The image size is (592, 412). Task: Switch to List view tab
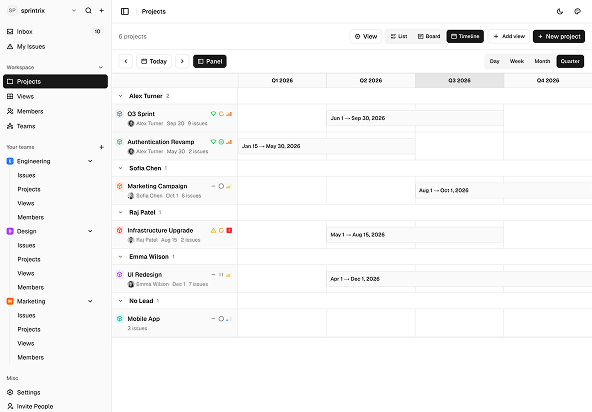click(399, 36)
